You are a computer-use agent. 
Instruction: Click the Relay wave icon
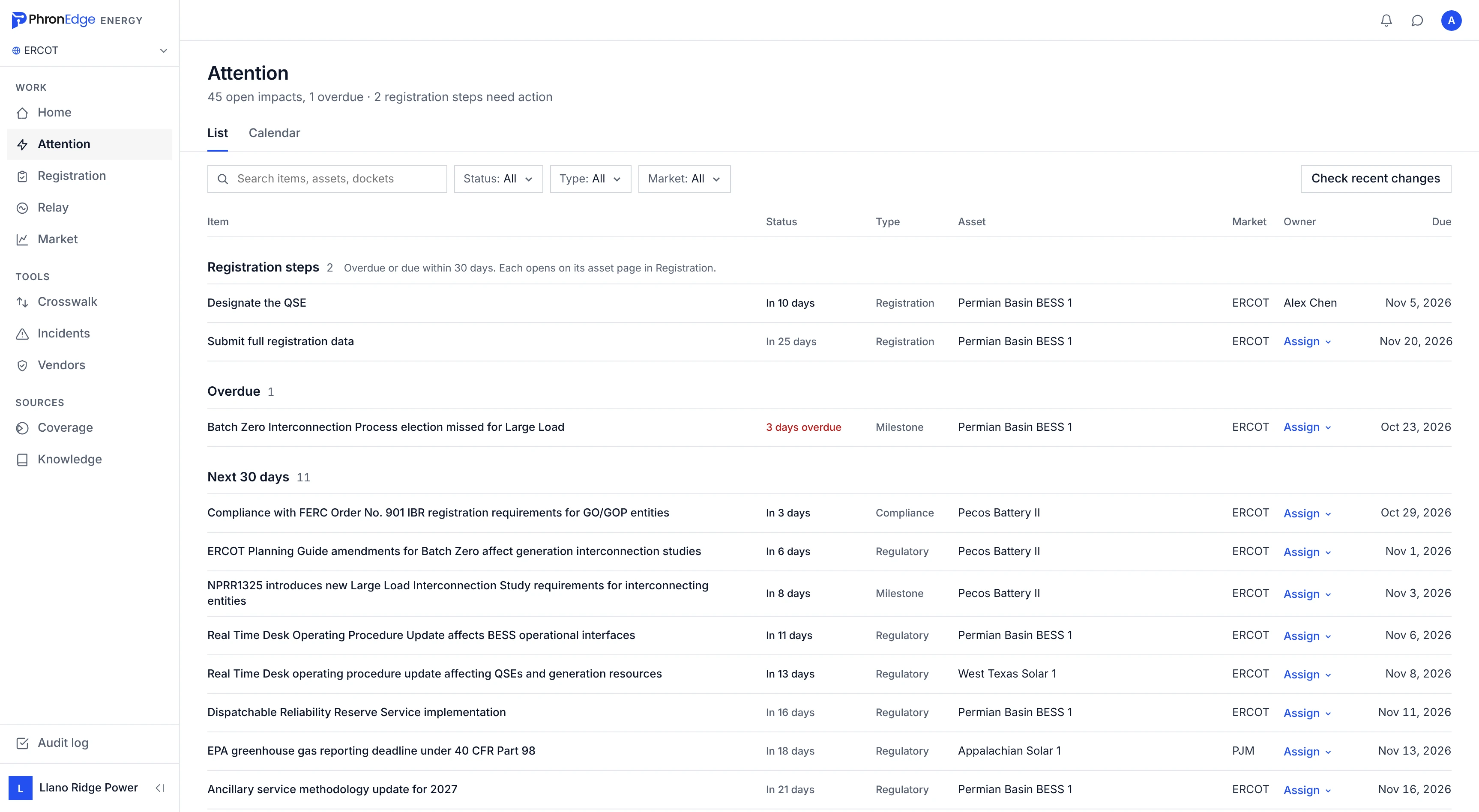tap(22, 208)
